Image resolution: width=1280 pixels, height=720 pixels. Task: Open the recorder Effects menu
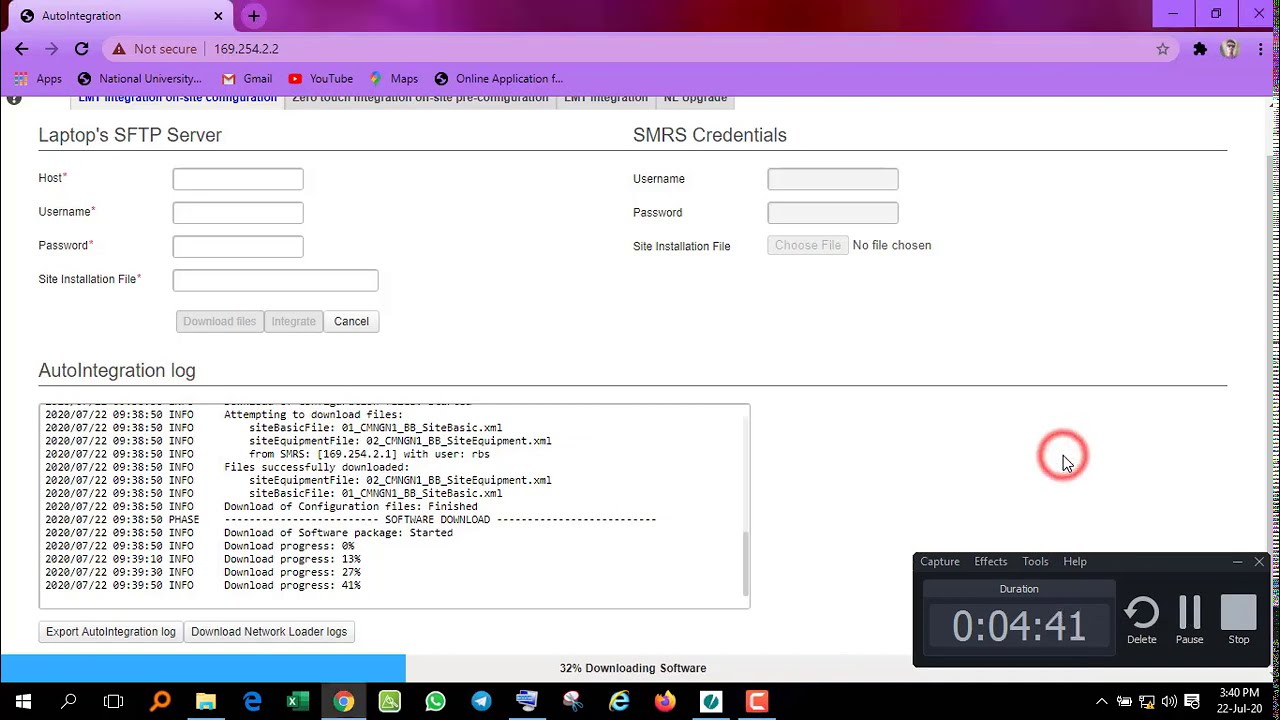coord(991,562)
